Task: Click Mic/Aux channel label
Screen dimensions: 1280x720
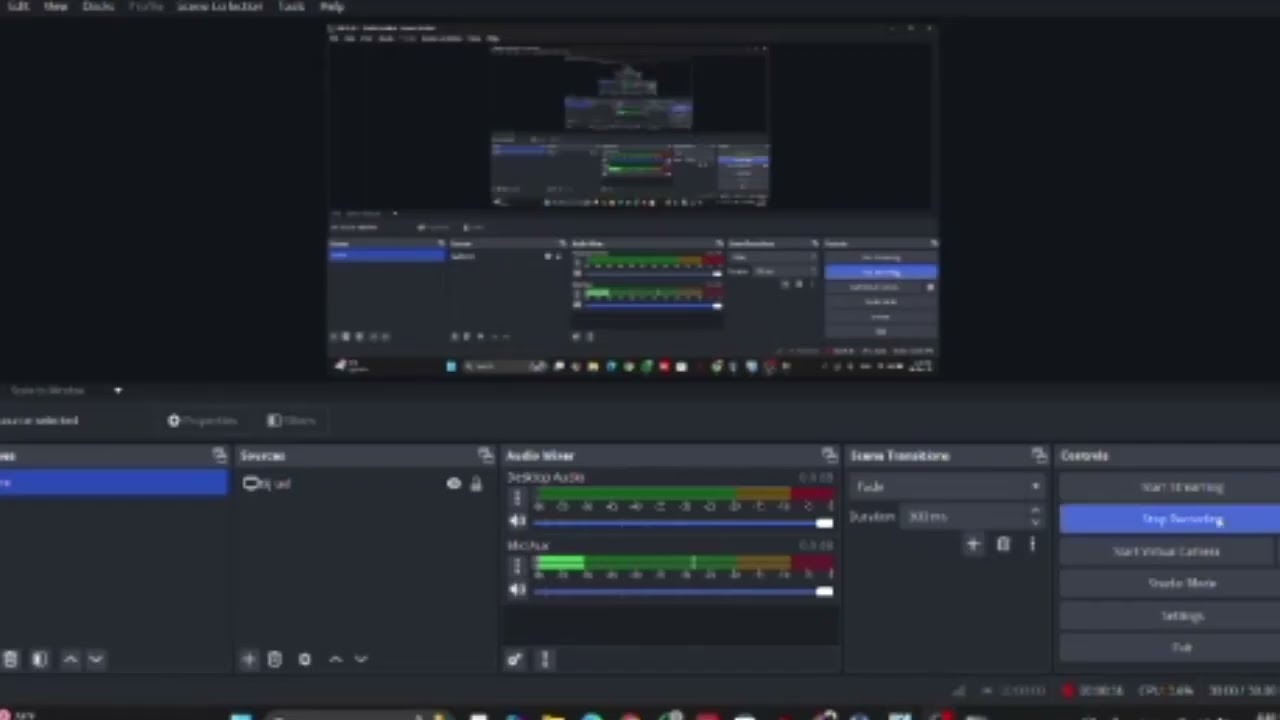Action: pyautogui.click(x=528, y=546)
